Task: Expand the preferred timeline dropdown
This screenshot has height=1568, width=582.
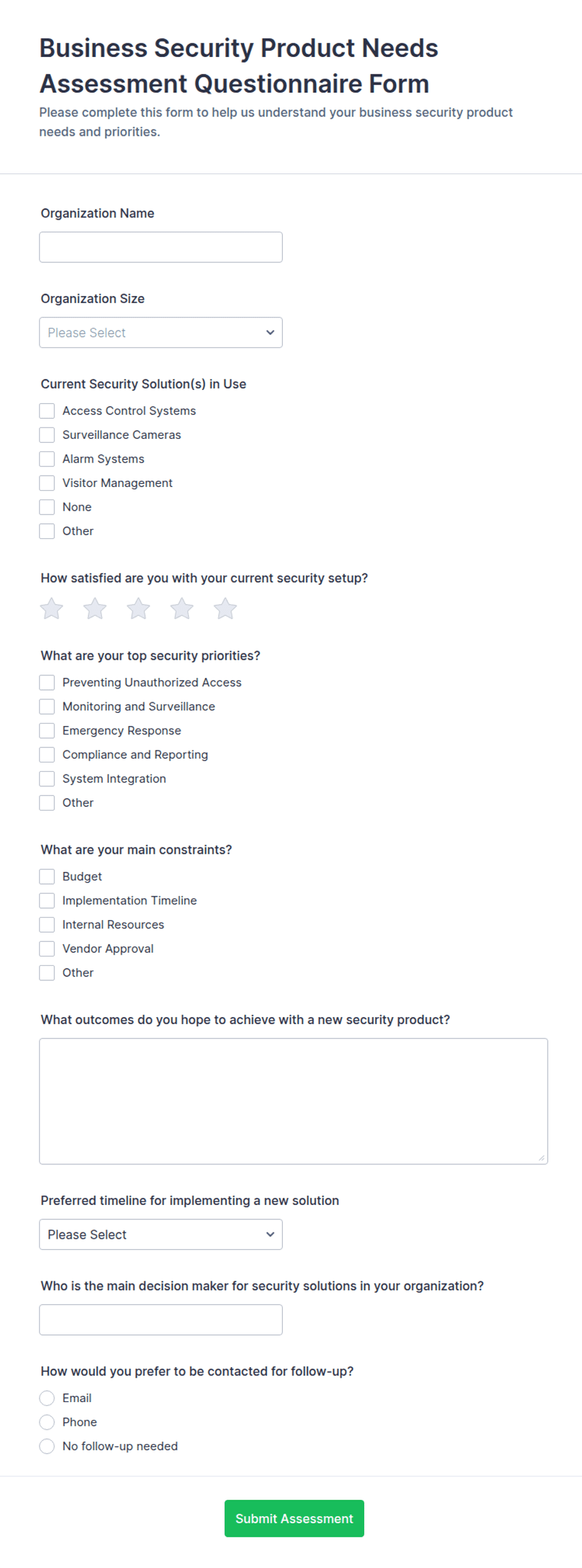Action: [161, 1234]
